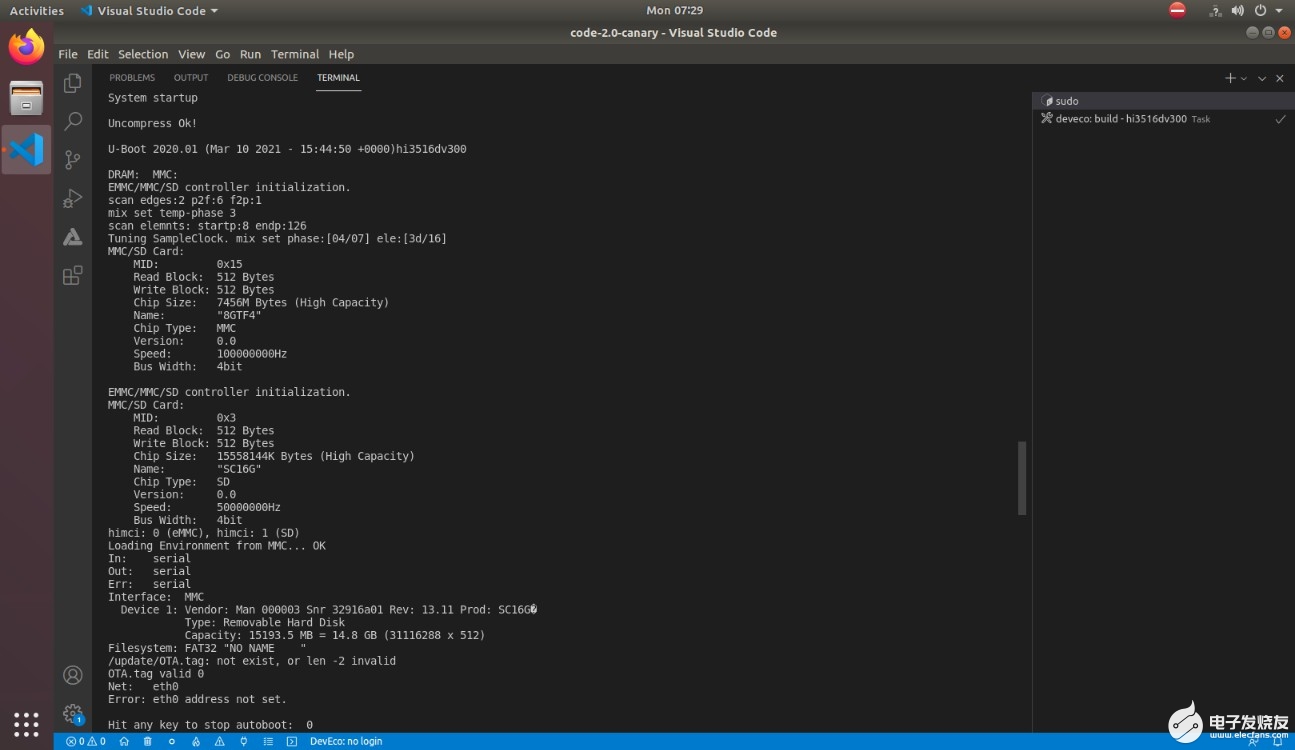Select the TERMINAL tab
Image resolution: width=1295 pixels, height=750 pixels.
pos(338,78)
